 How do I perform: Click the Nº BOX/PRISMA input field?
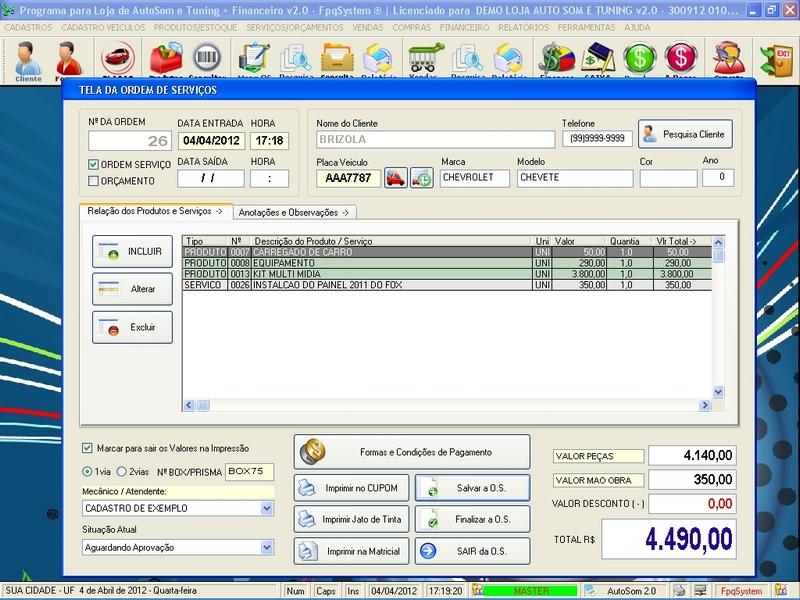click(249, 471)
